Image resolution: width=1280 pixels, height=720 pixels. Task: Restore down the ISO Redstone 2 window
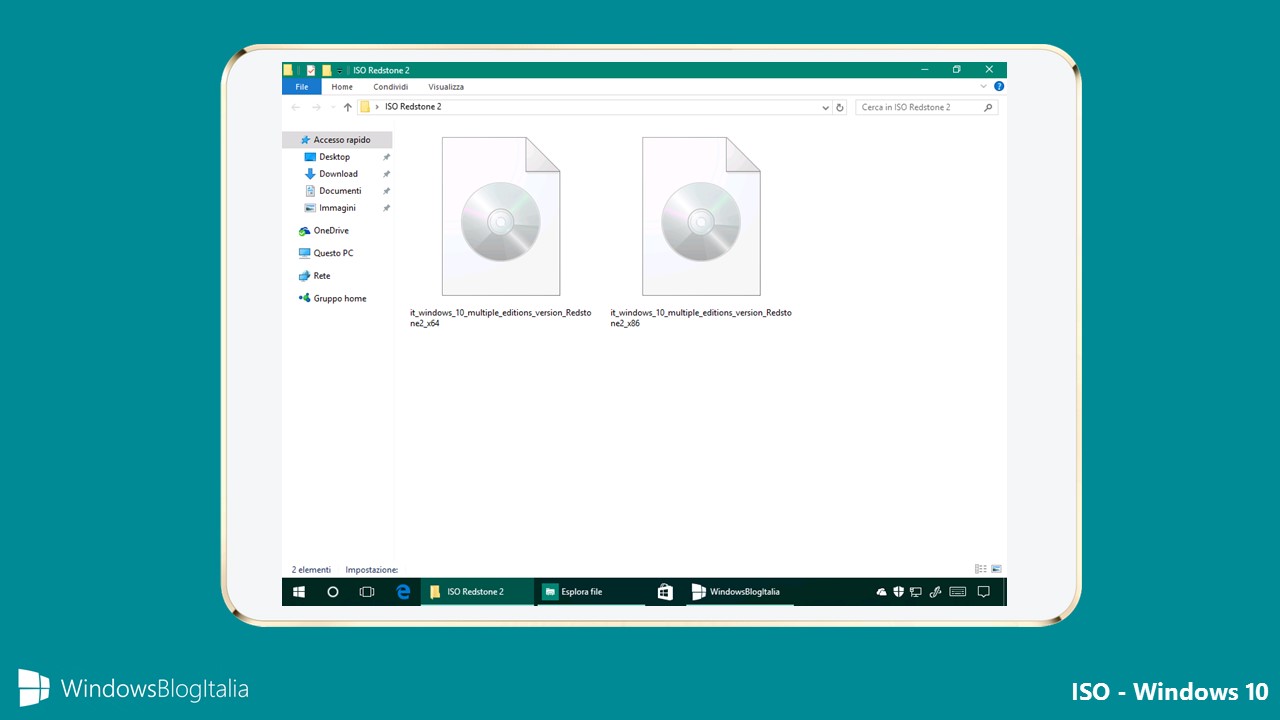956,70
